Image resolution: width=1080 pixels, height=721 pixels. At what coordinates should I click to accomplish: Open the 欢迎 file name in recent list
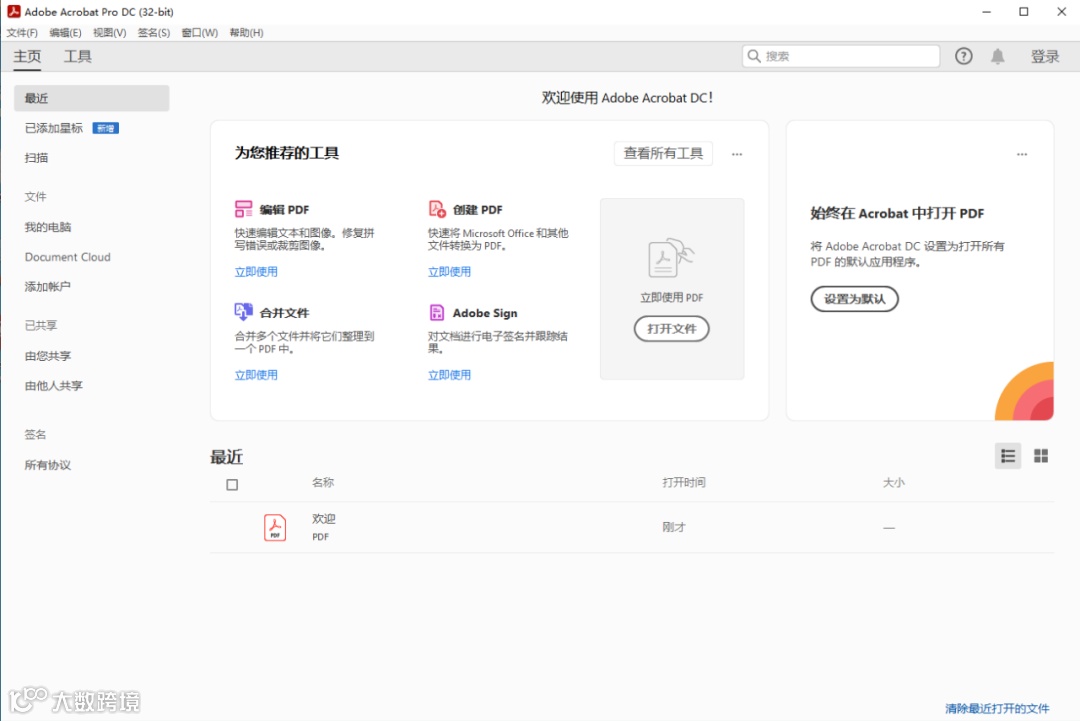click(324, 519)
